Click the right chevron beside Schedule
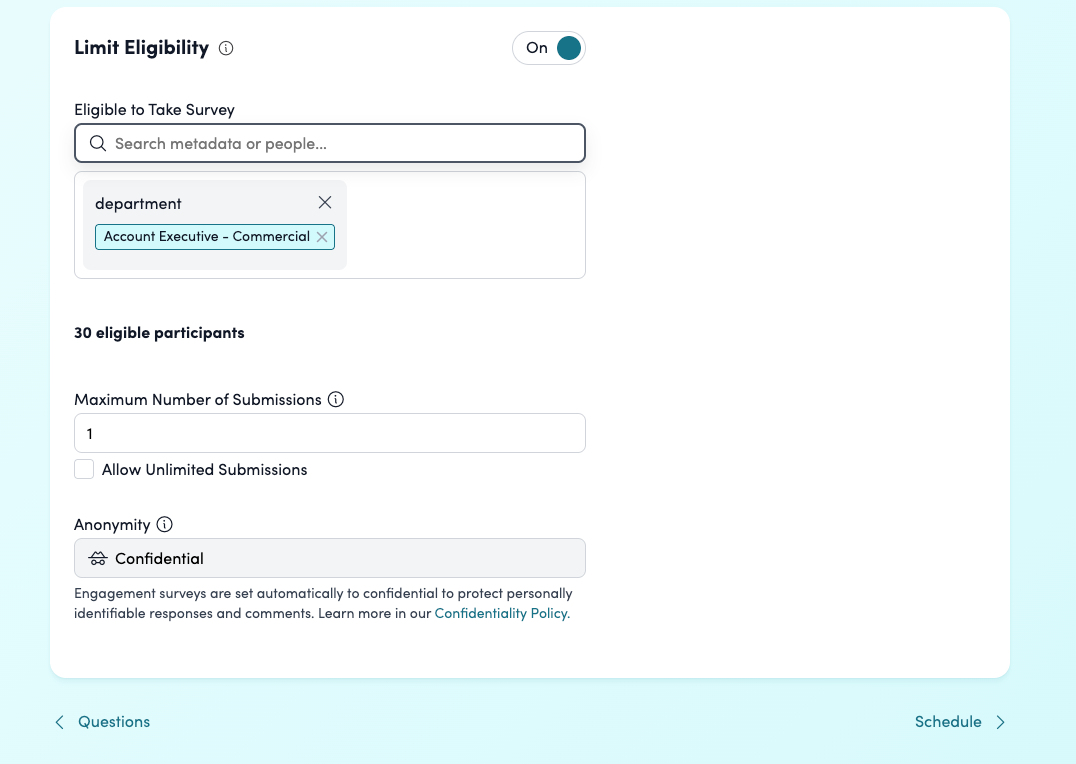1076x764 pixels. 1000,722
